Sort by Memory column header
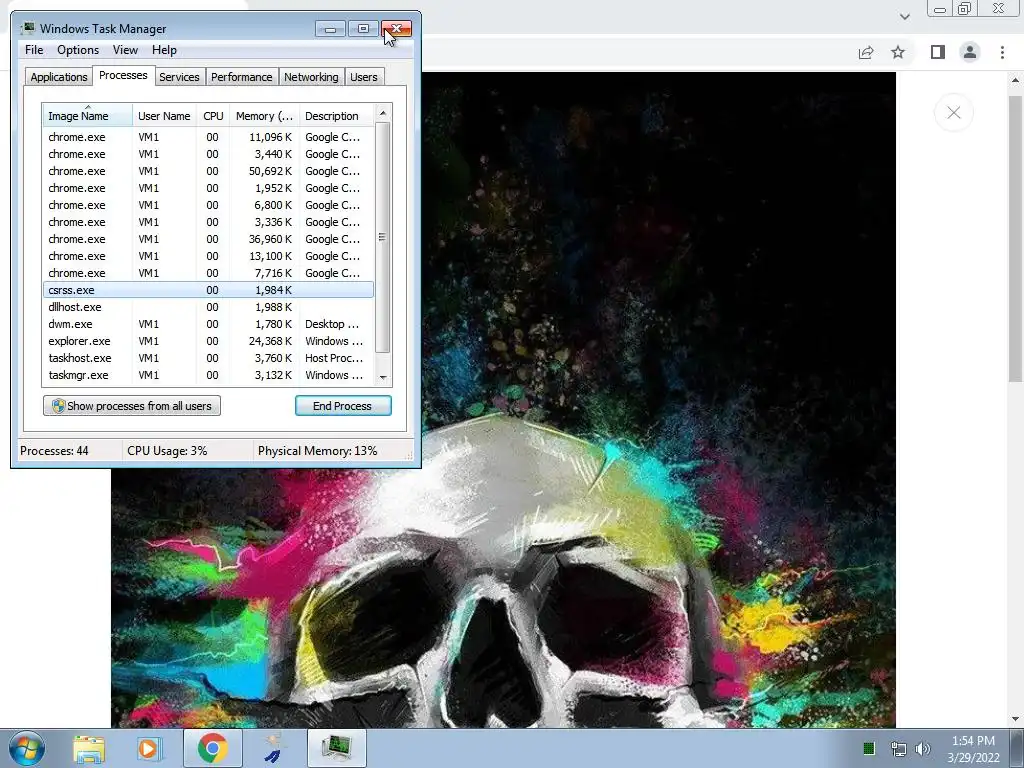1024x768 pixels. (264, 116)
